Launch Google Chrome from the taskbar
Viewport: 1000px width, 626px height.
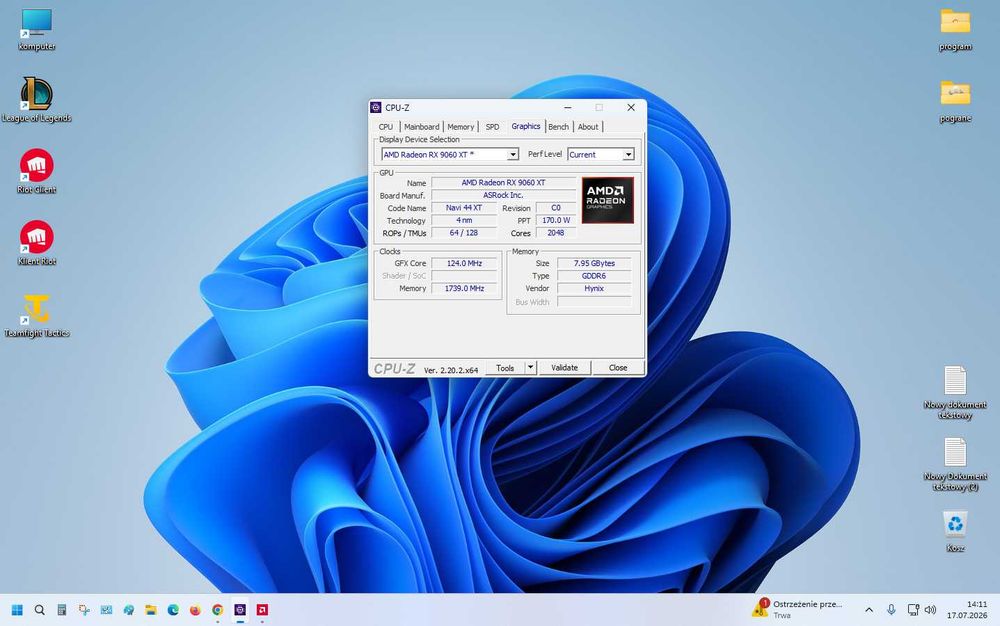coord(217,610)
